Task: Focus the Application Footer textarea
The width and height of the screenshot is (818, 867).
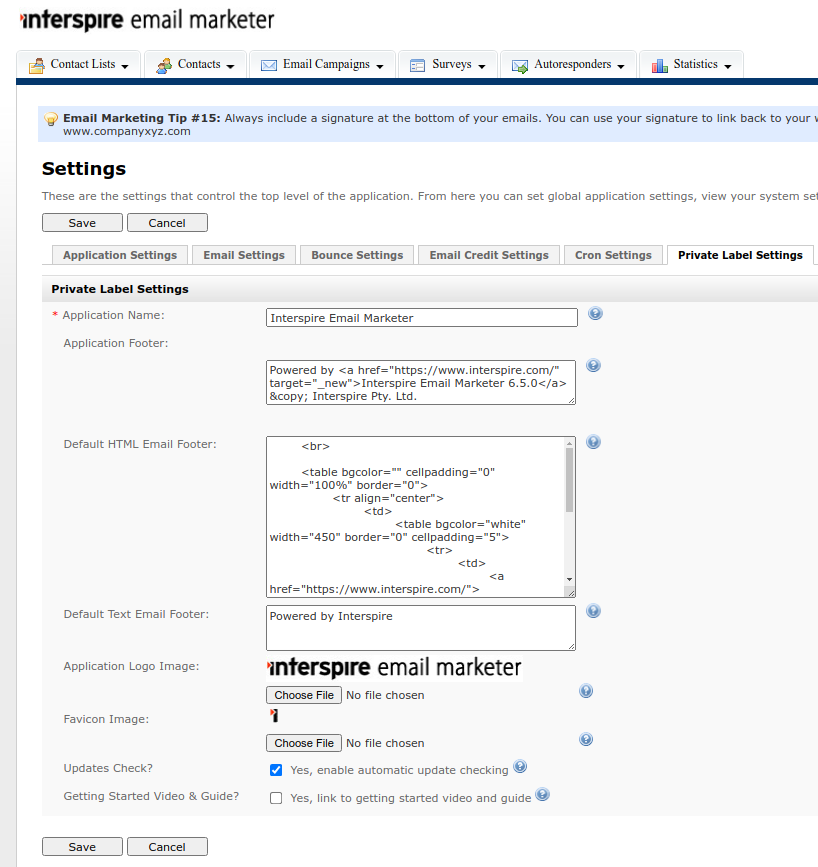Action: pyautogui.click(x=421, y=383)
